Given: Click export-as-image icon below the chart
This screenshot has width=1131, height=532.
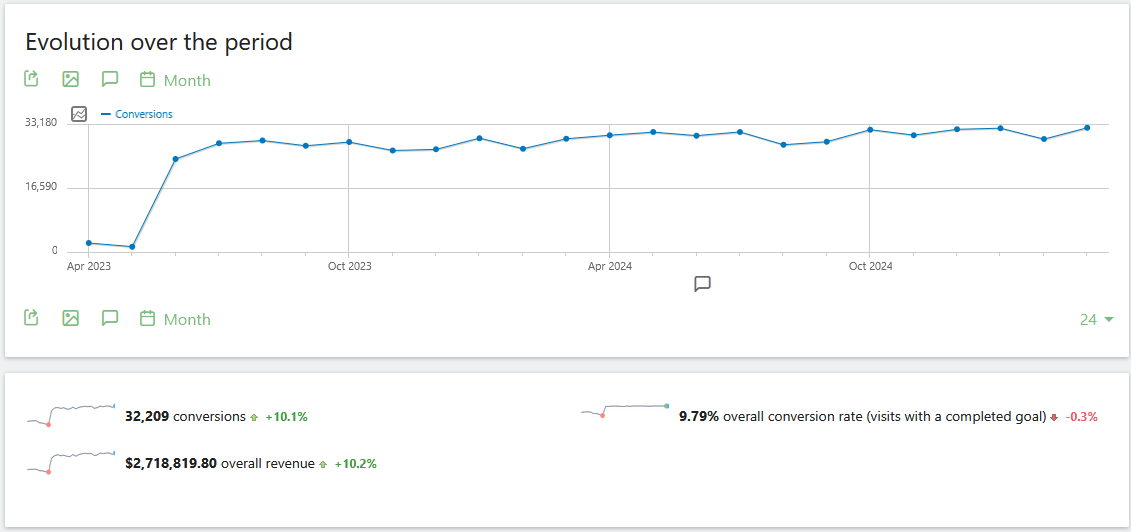Looking at the screenshot, I should click(70, 318).
